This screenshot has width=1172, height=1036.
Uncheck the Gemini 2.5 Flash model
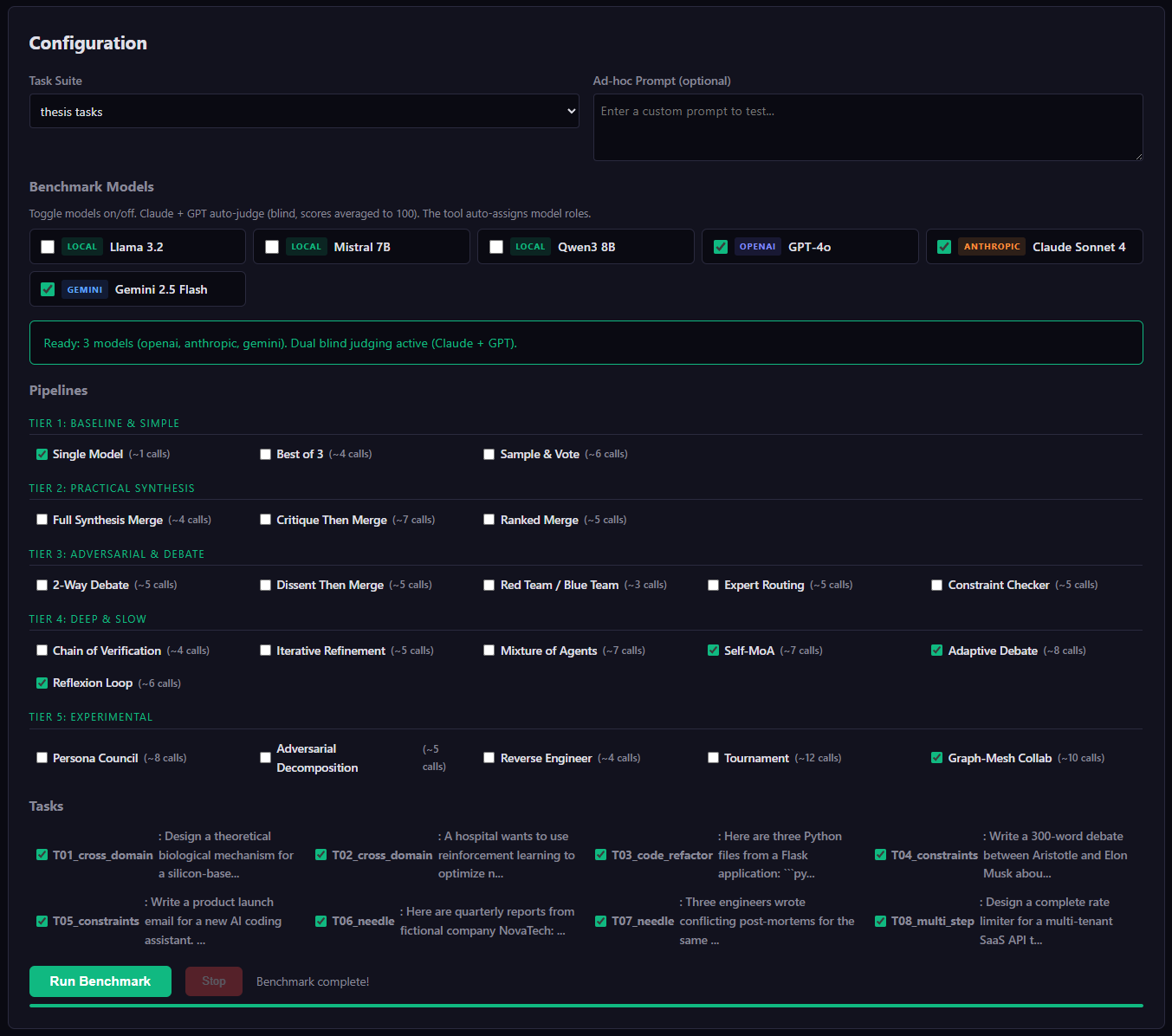(48, 289)
